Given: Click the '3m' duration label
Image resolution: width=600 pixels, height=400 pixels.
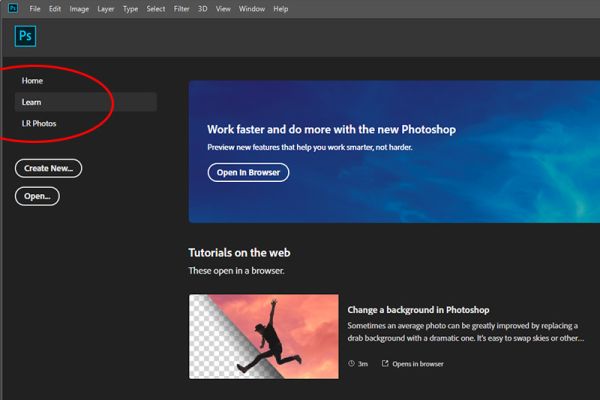Looking at the screenshot, I should pos(363,364).
